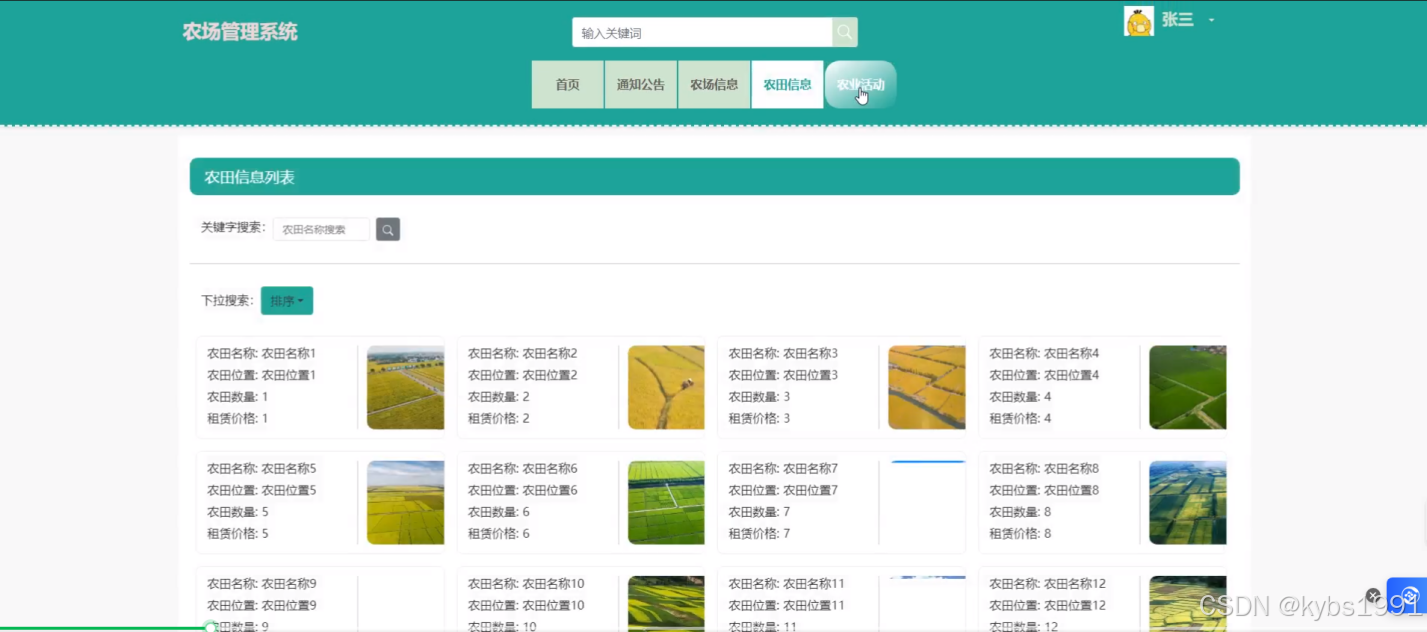1427x632 pixels.
Task: Focus the 输入关键词 search field
Action: 702,32
